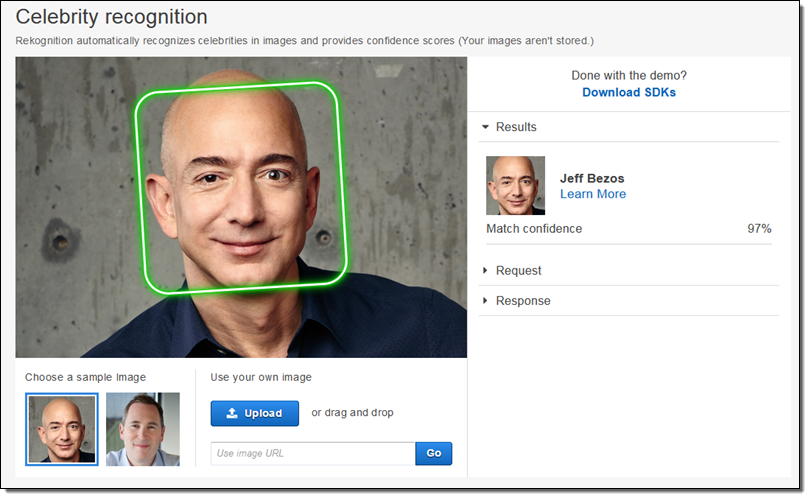Open the Learn More link in results
Image resolution: width=810 pixels, height=499 pixels.
[x=593, y=194]
